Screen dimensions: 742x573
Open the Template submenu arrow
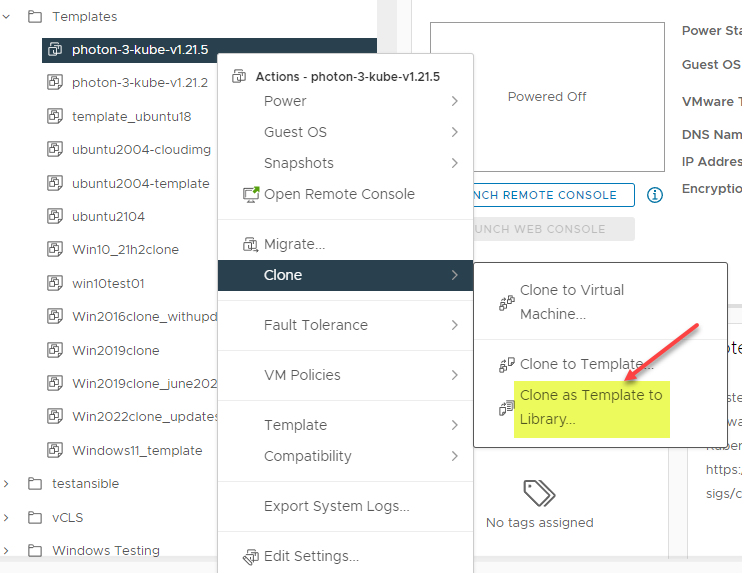point(454,425)
